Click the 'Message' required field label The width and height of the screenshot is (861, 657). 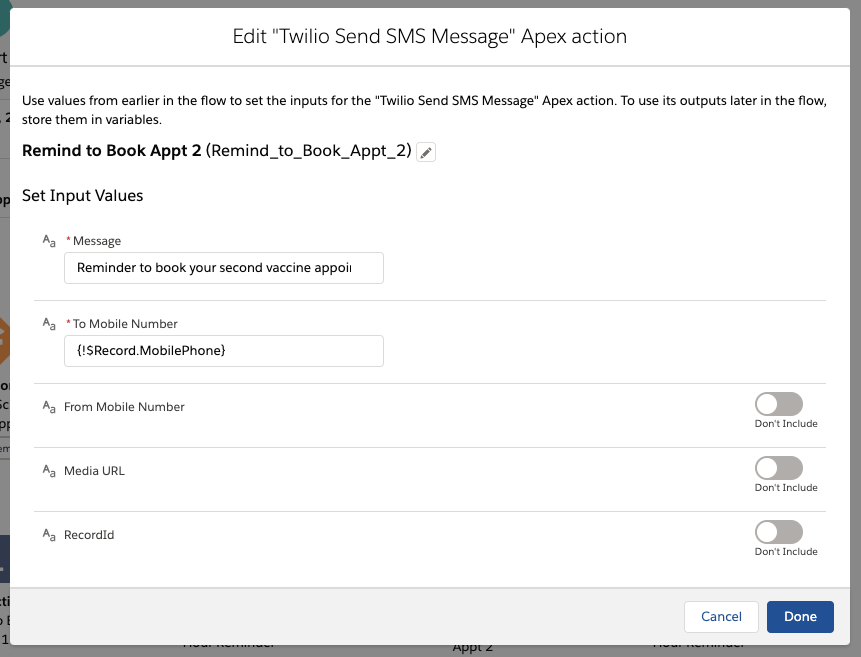point(97,241)
